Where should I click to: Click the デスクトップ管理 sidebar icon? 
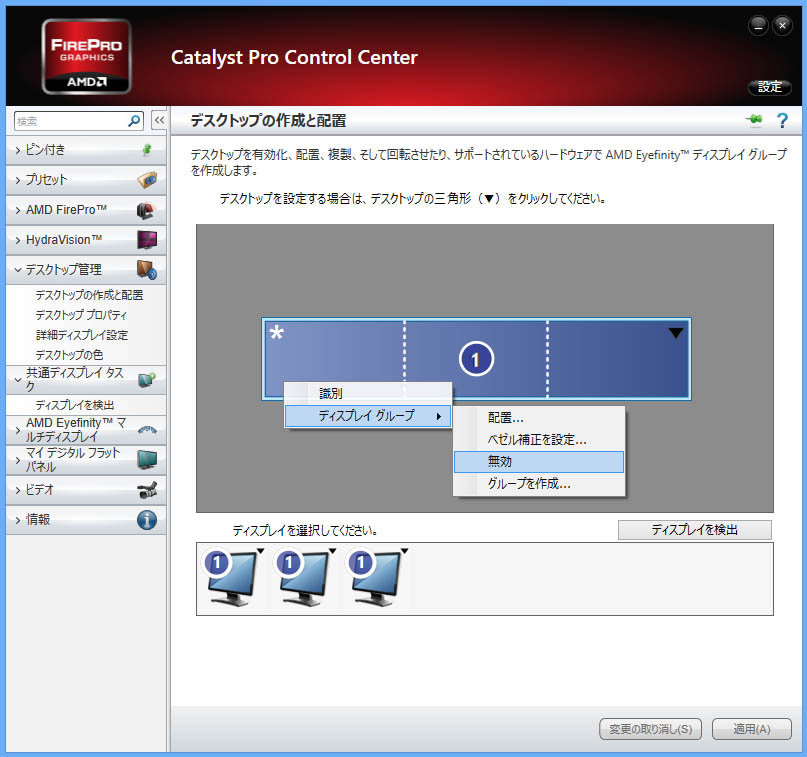pos(147,270)
